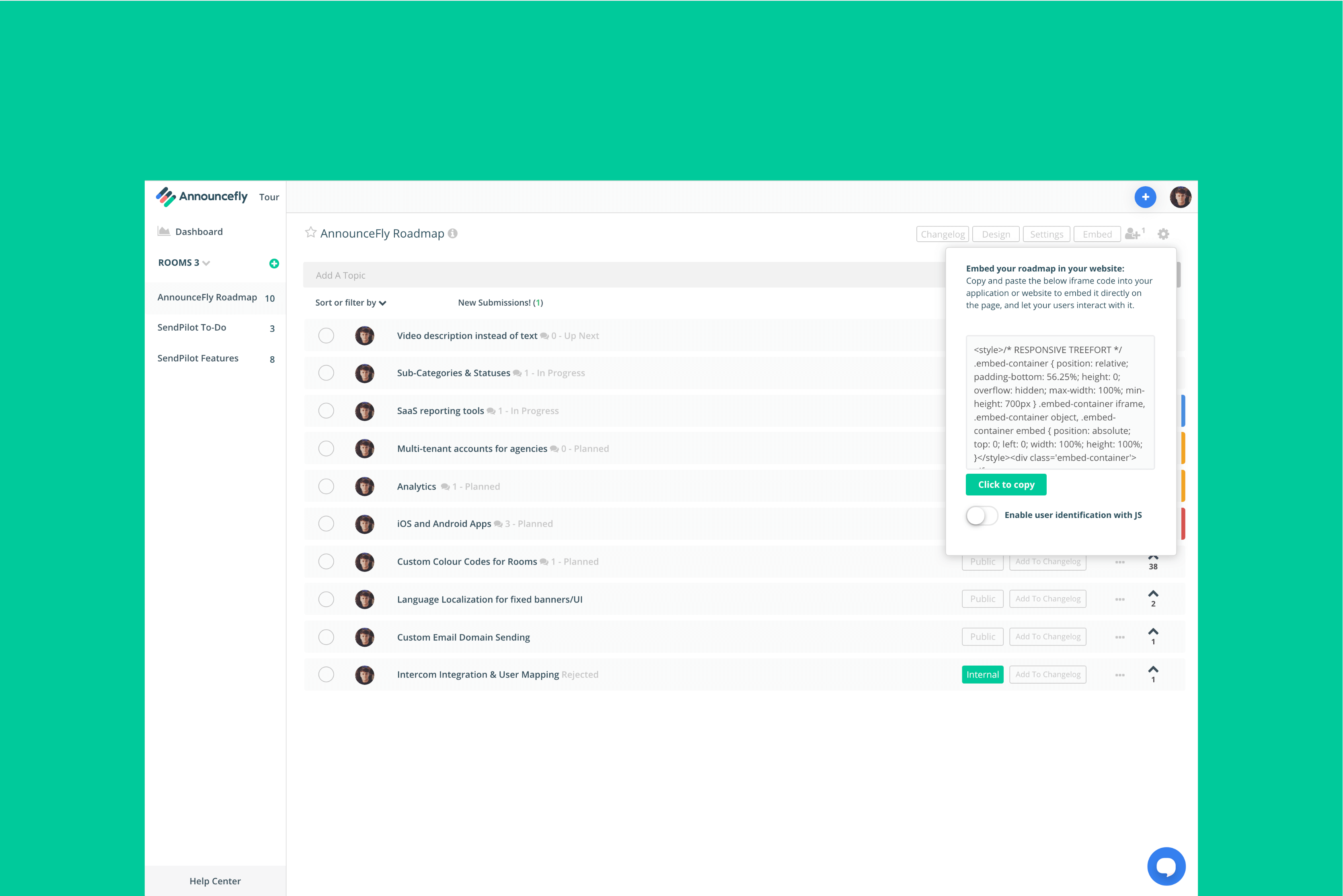Switch to the Design tab

coord(995,234)
